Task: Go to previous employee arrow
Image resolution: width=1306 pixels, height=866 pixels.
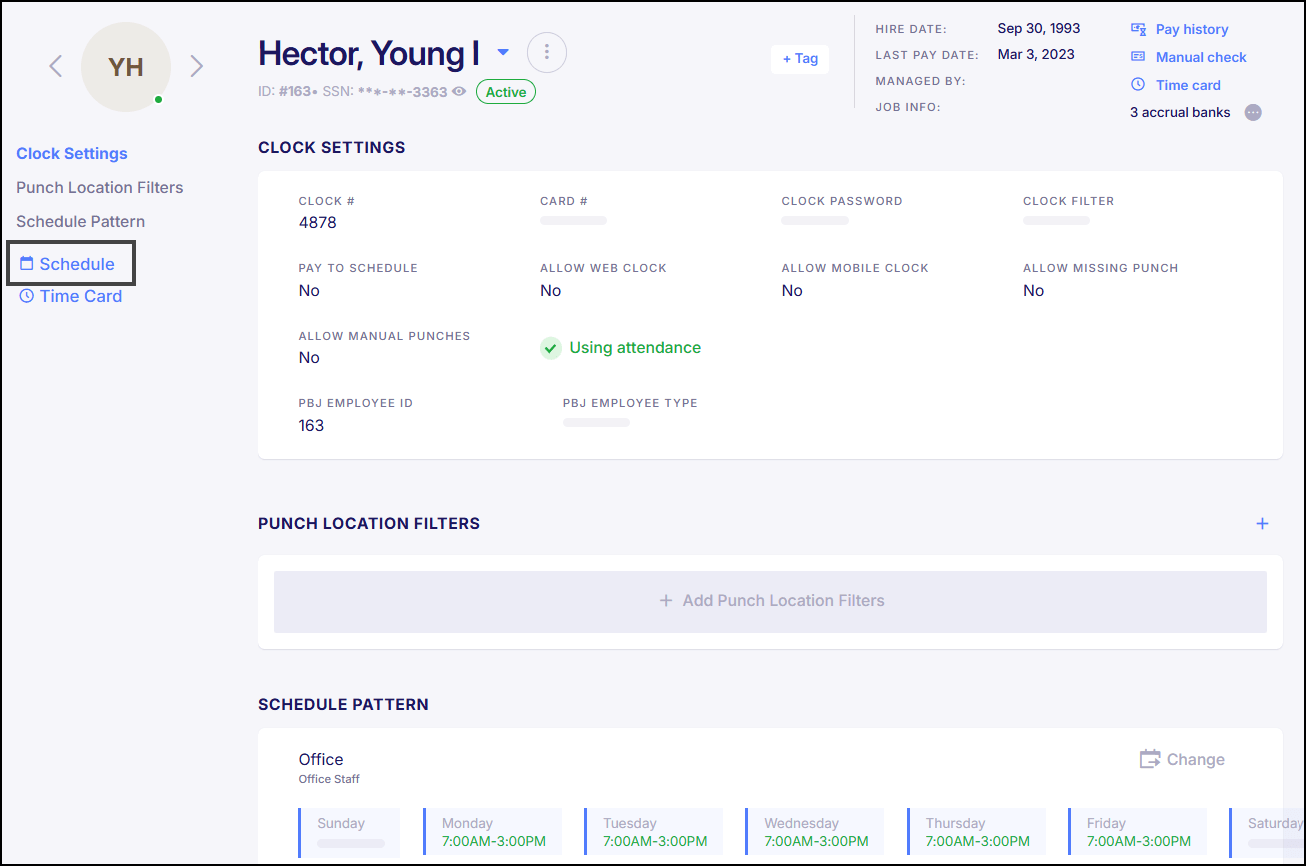Action: pos(56,67)
